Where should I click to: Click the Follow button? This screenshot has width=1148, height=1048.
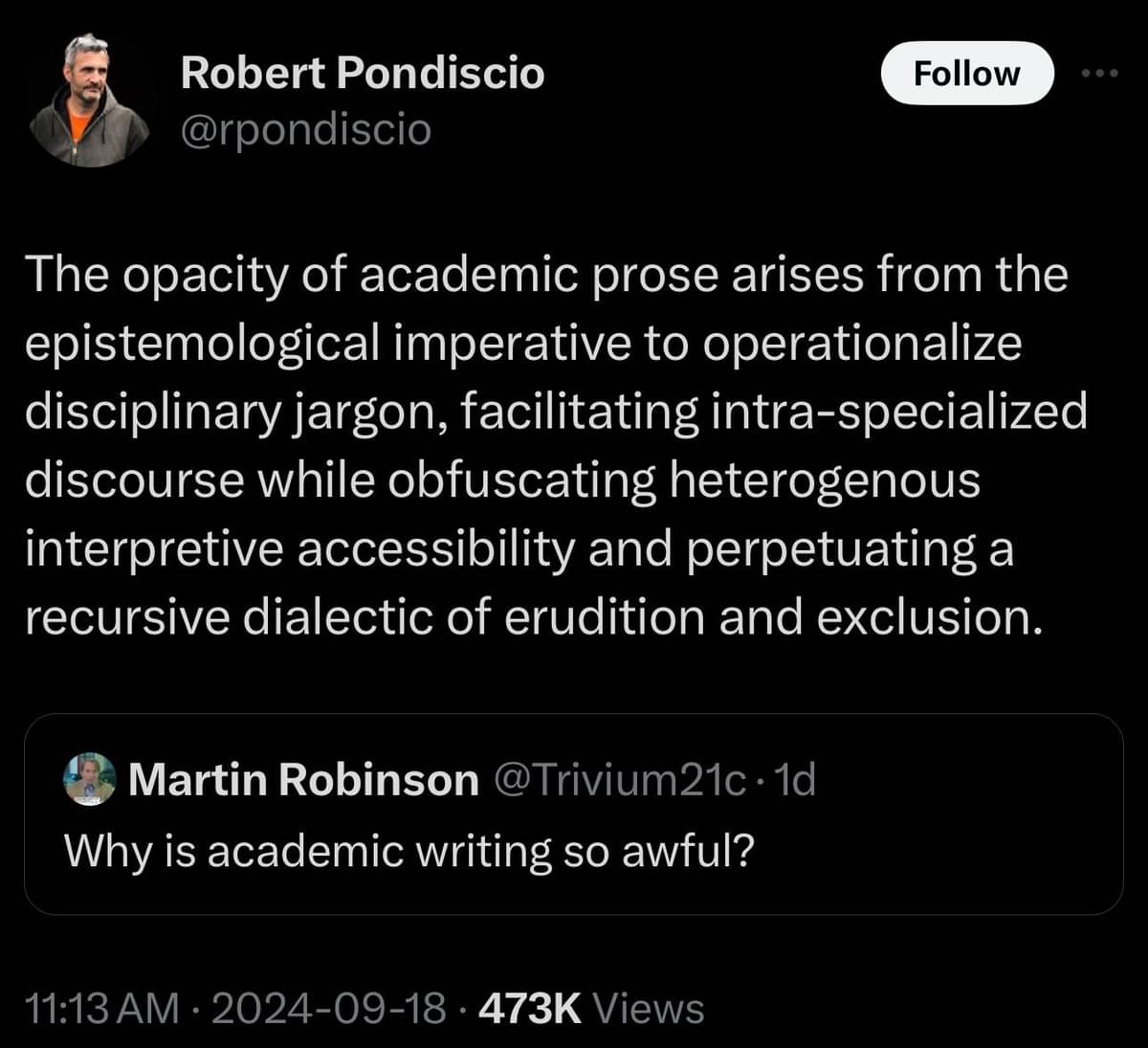(x=966, y=74)
